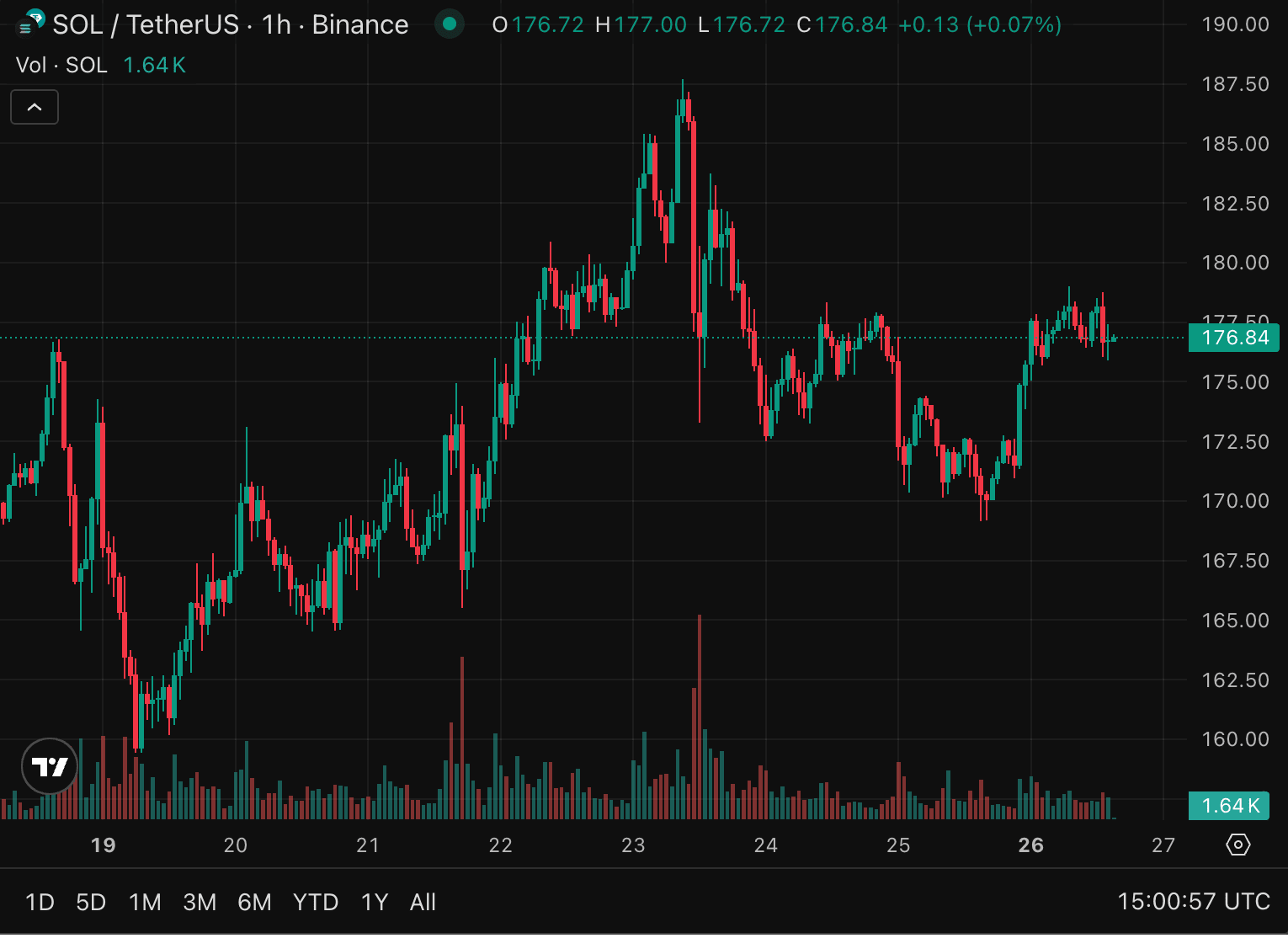Image resolution: width=1288 pixels, height=938 pixels.
Task: Select the 1D time range
Action: (40, 903)
